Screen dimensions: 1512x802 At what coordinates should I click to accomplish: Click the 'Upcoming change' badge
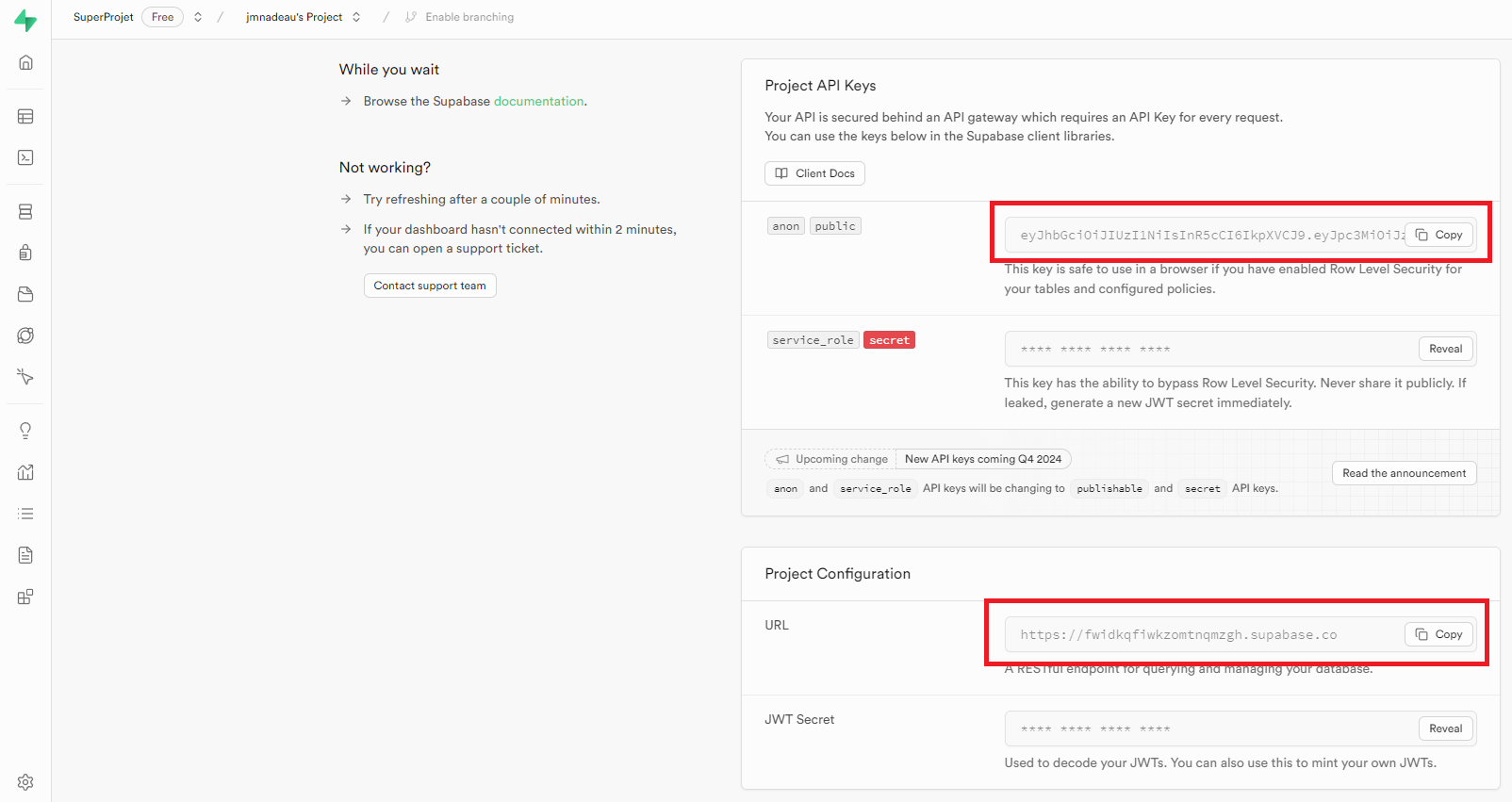pyautogui.click(x=830, y=459)
